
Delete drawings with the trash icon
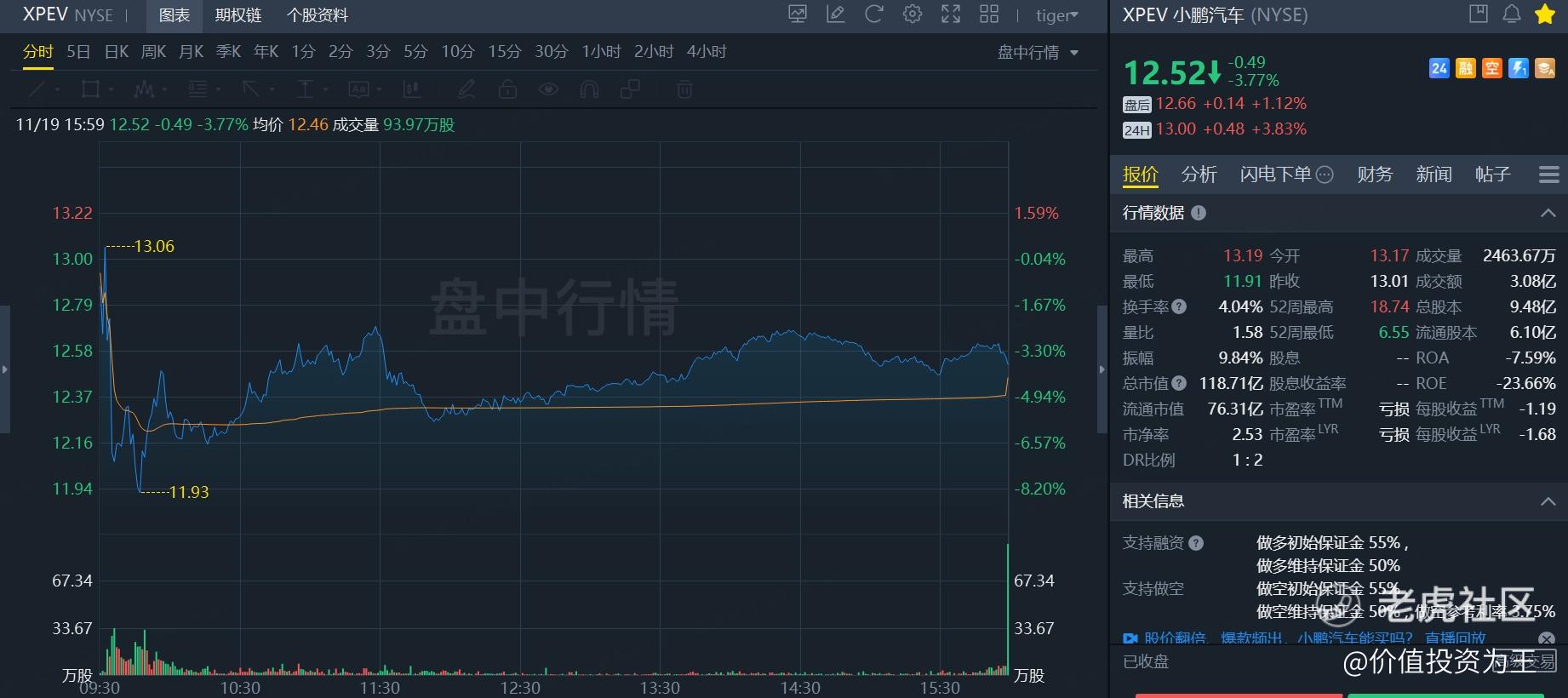(684, 89)
